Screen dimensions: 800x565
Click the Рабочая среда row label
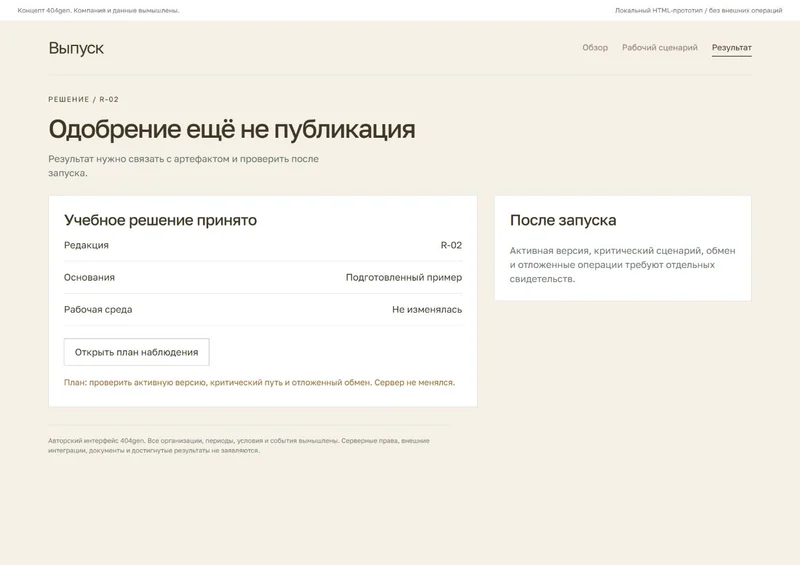point(98,309)
